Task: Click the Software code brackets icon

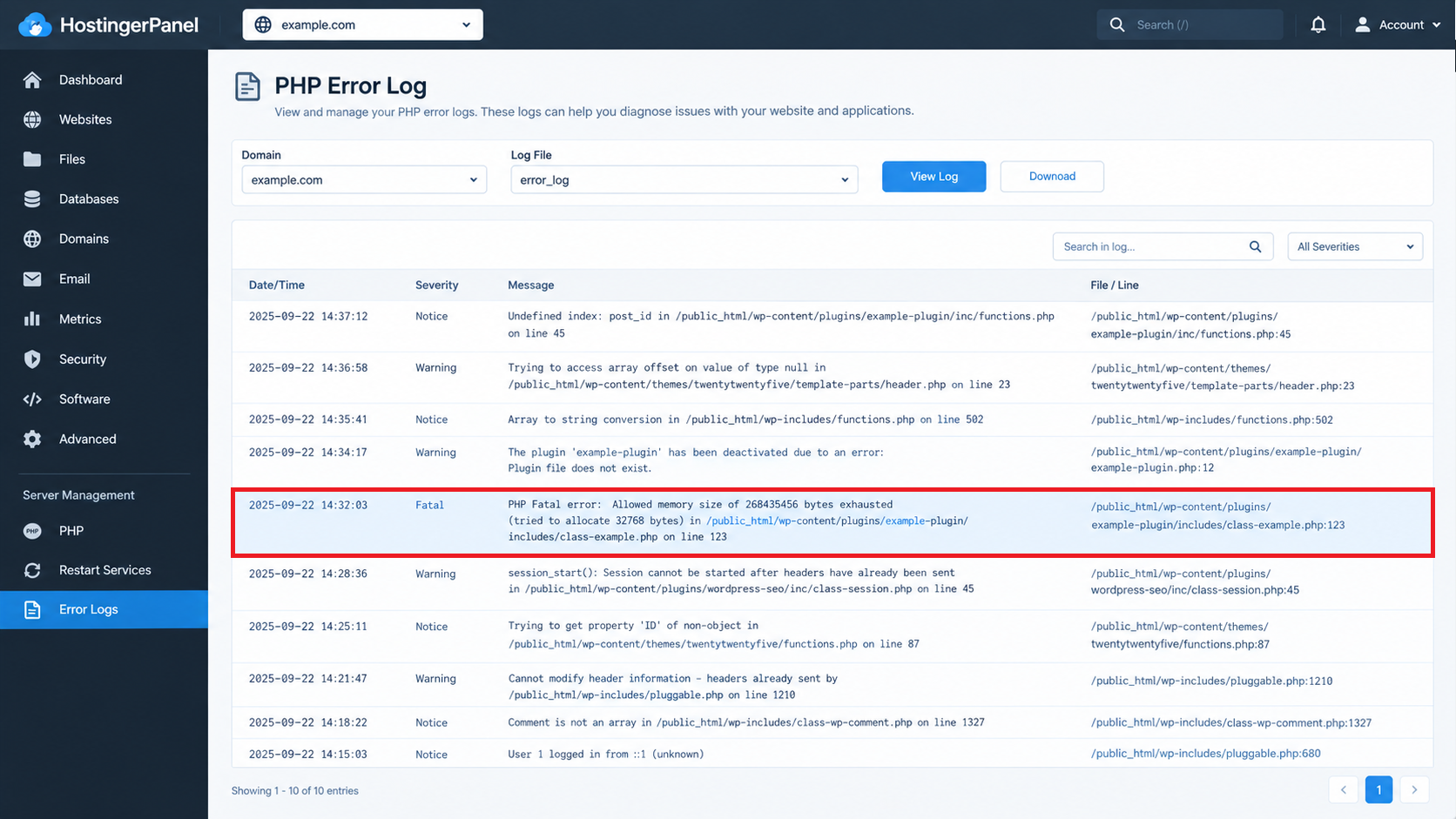Action: [32, 399]
